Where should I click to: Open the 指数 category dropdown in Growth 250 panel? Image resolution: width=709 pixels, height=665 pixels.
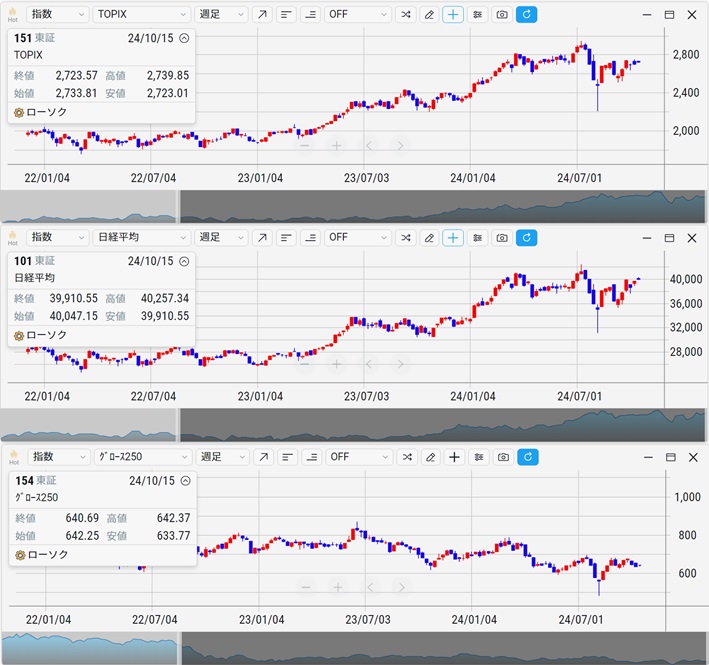(56, 457)
